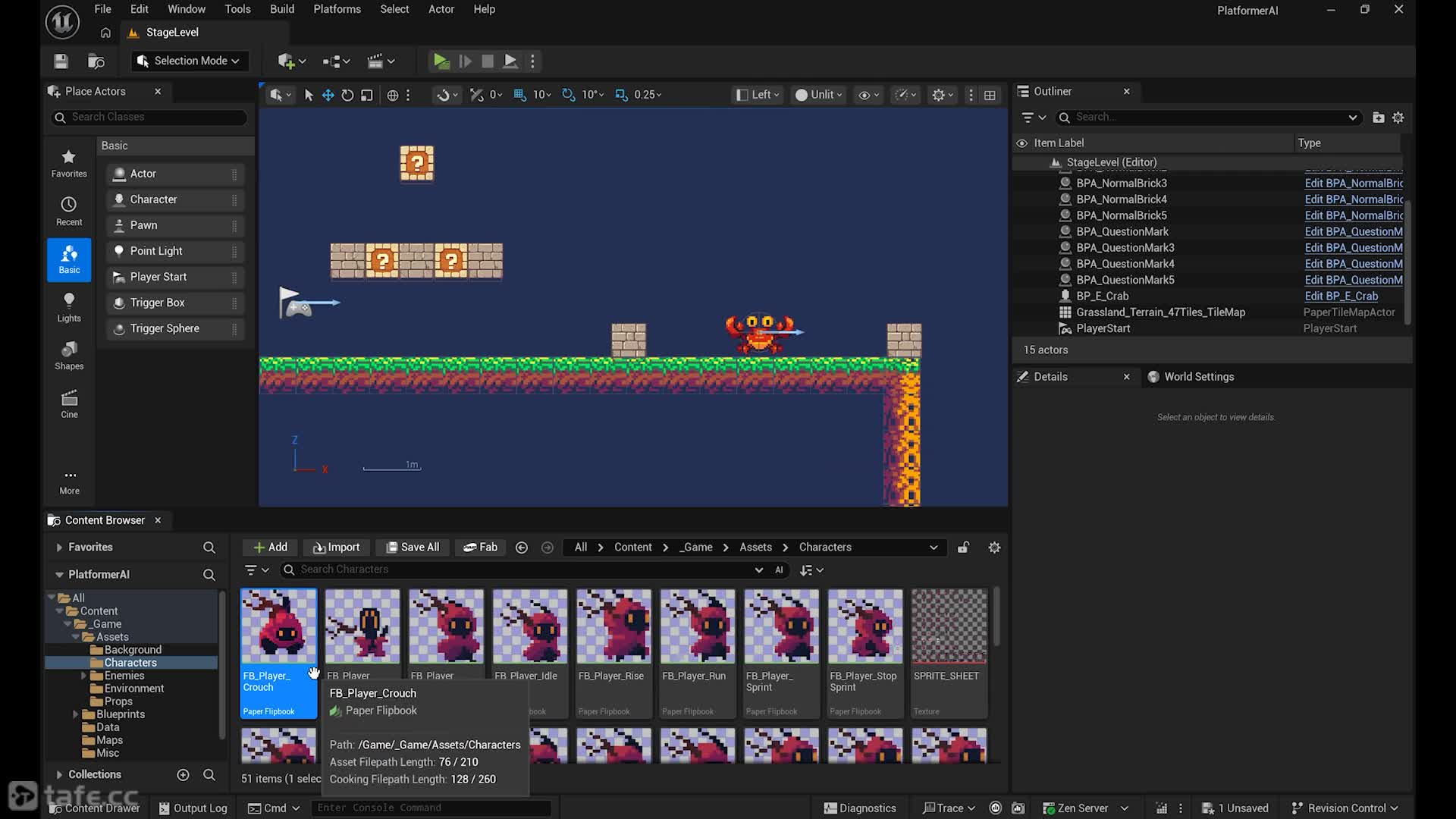This screenshot has height=819, width=1456.
Task: Click the Import button in Content Browser
Action: pos(336,548)
